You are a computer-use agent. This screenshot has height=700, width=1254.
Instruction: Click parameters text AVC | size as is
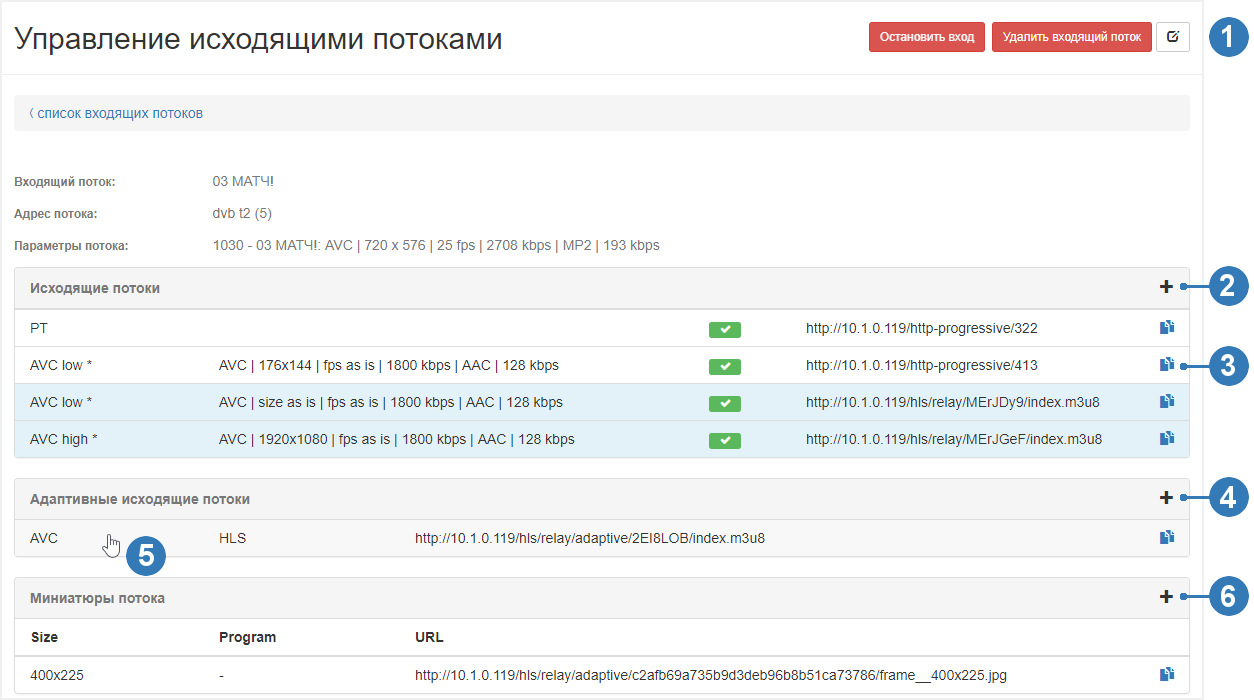(x=391, y=402)
